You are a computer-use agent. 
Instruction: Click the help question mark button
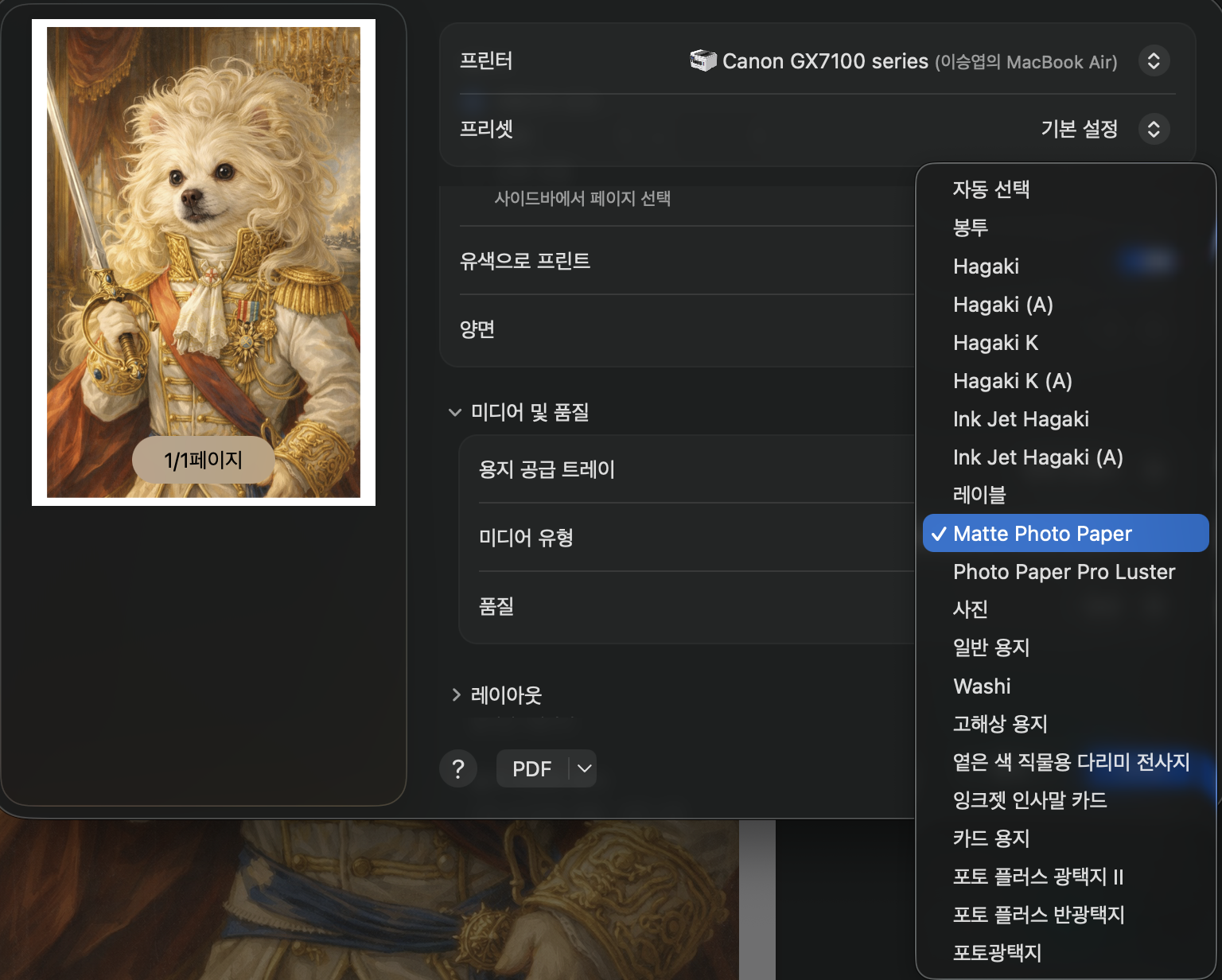458,768
